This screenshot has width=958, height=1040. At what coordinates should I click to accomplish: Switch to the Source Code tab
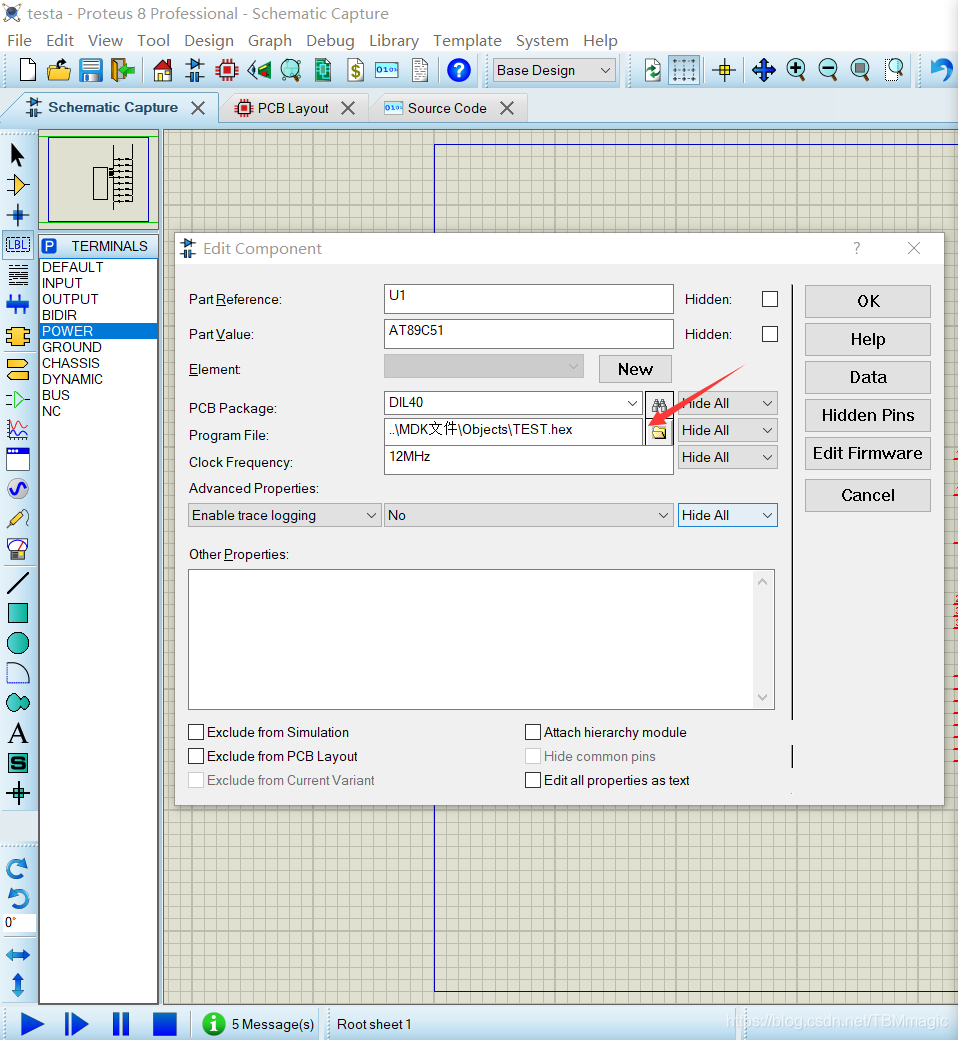point(446,108)
